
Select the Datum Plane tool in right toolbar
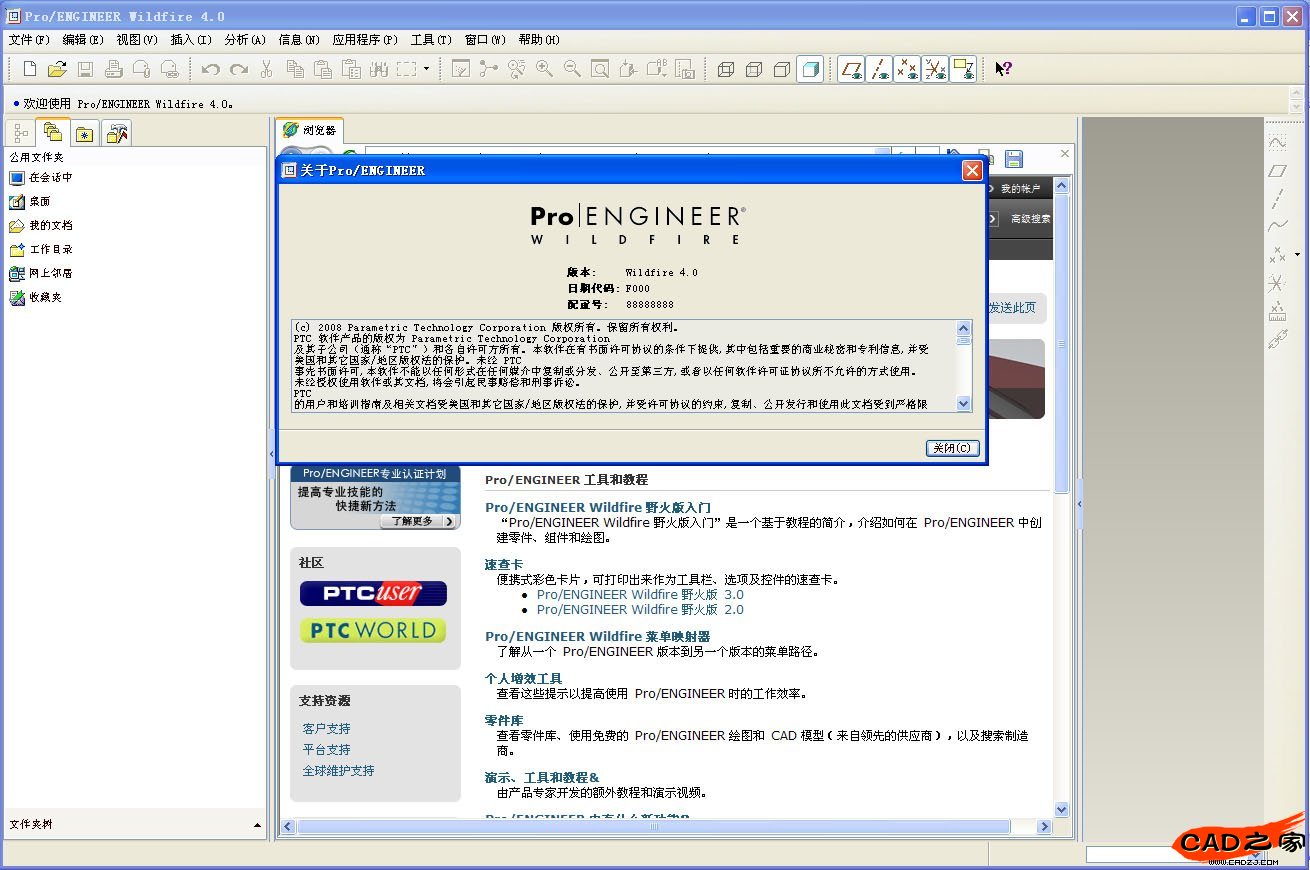[1277, 171]
